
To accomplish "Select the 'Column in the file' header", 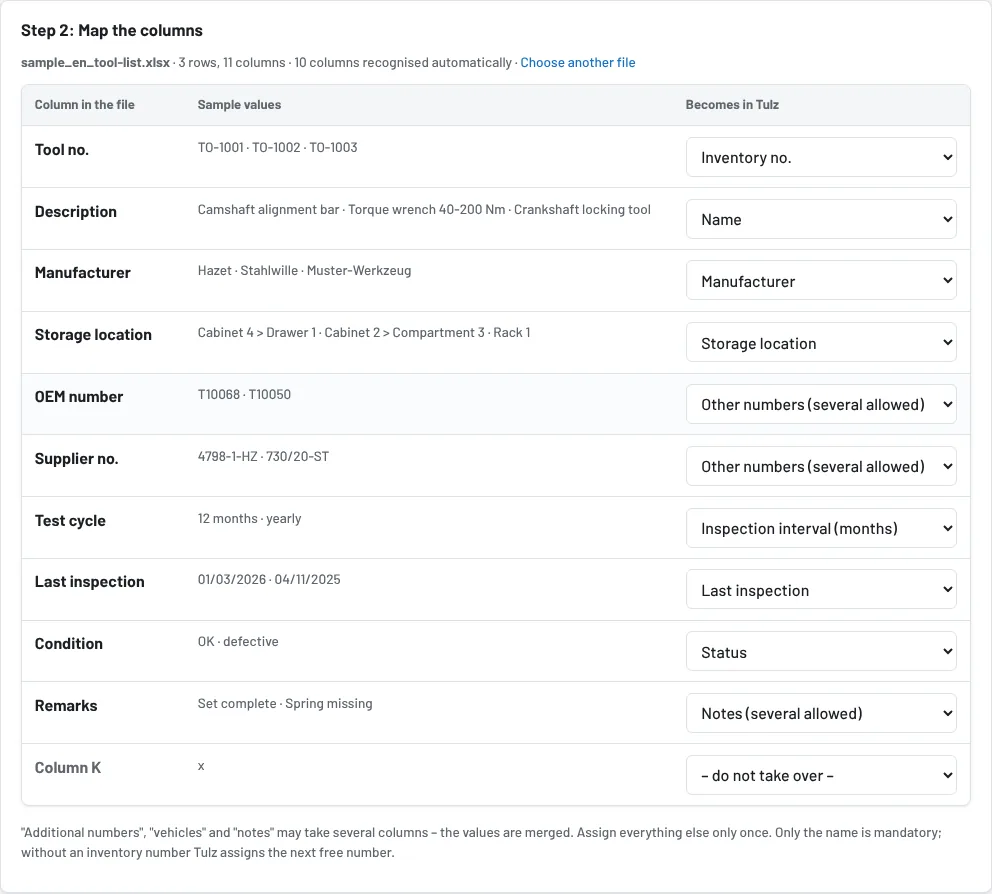I will coord(84,105).
